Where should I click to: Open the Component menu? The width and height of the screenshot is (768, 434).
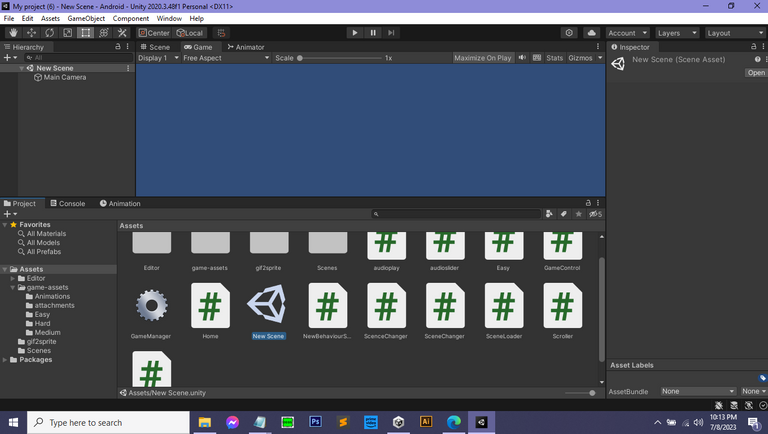[131, 19]
